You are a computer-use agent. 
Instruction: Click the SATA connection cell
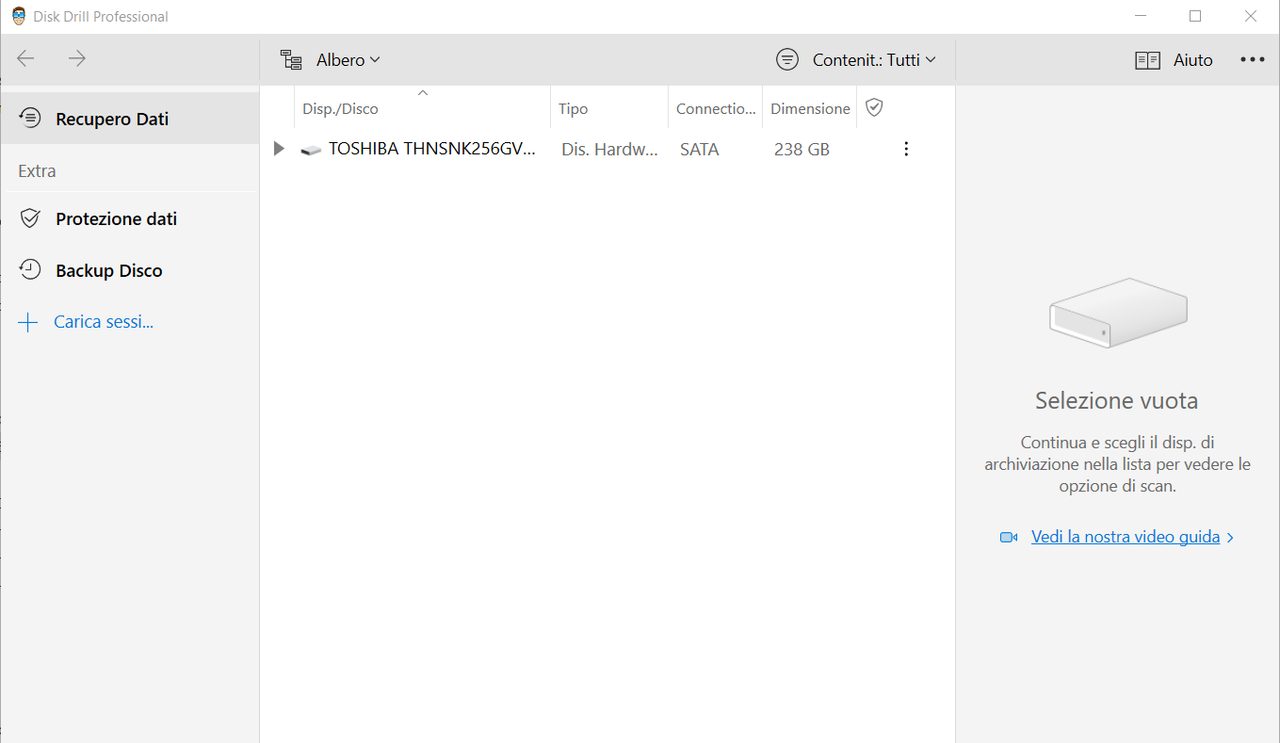pyautogui.click(x=699, y=149)
